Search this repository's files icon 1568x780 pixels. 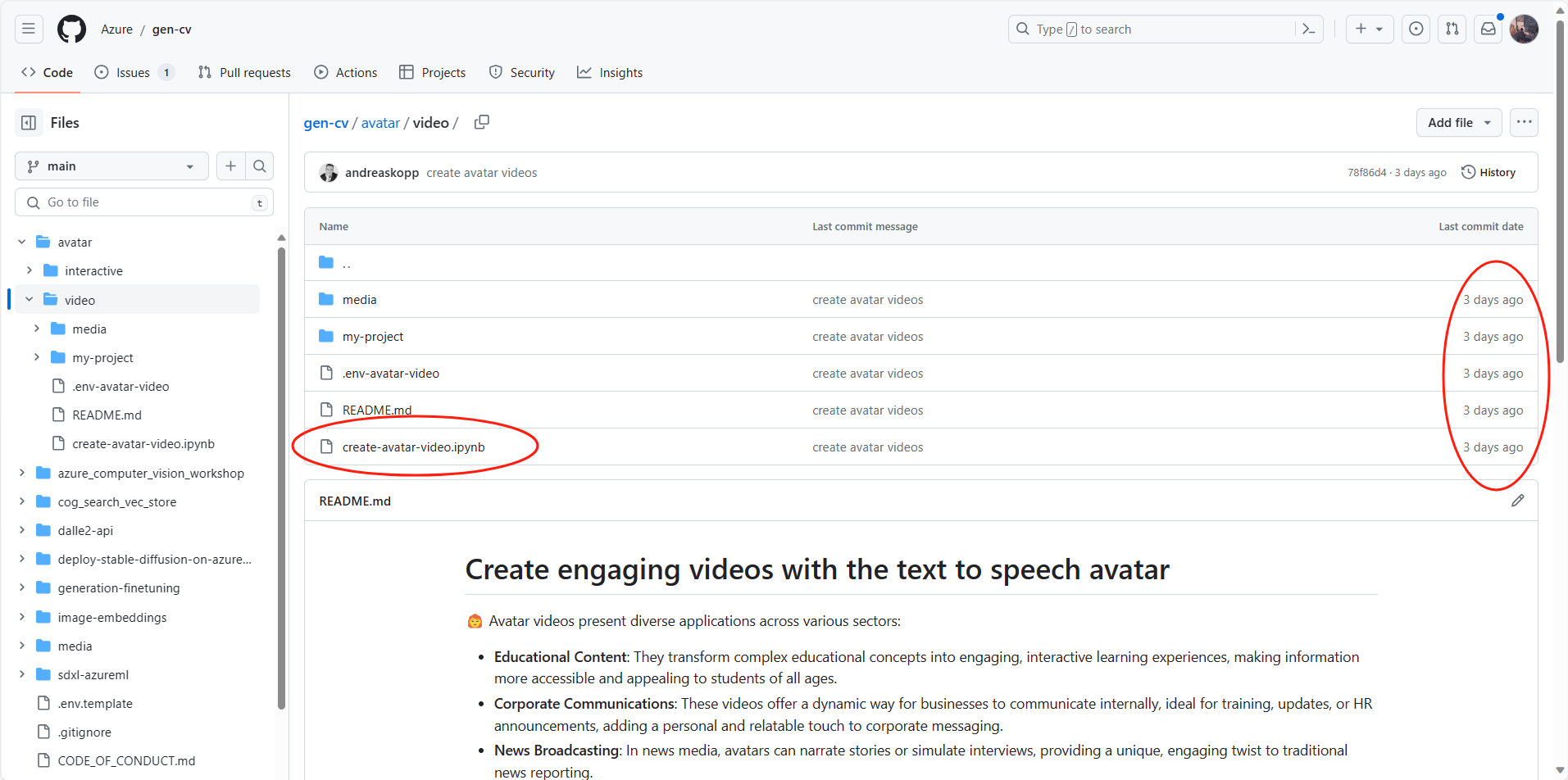pyautogui.click(x=260, y=166)
